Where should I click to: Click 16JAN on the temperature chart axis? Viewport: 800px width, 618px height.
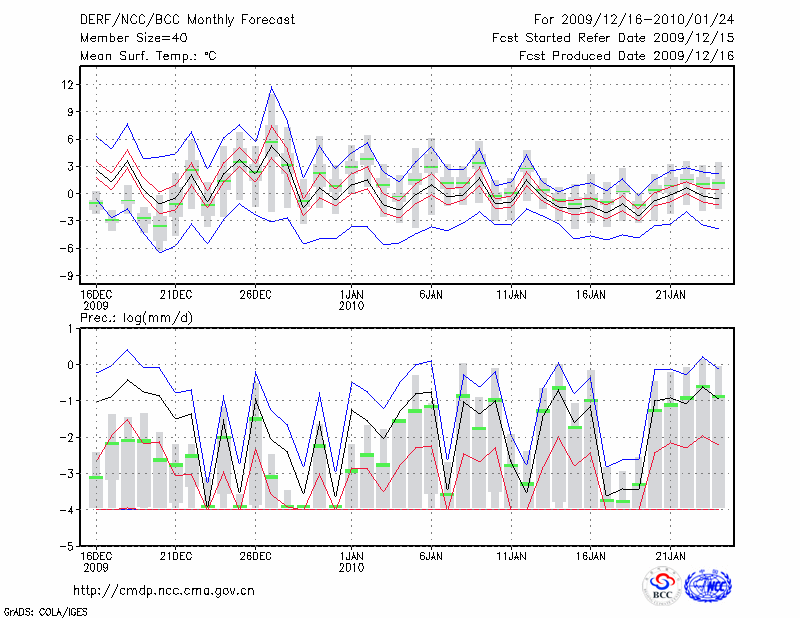[x=592, y=295]
